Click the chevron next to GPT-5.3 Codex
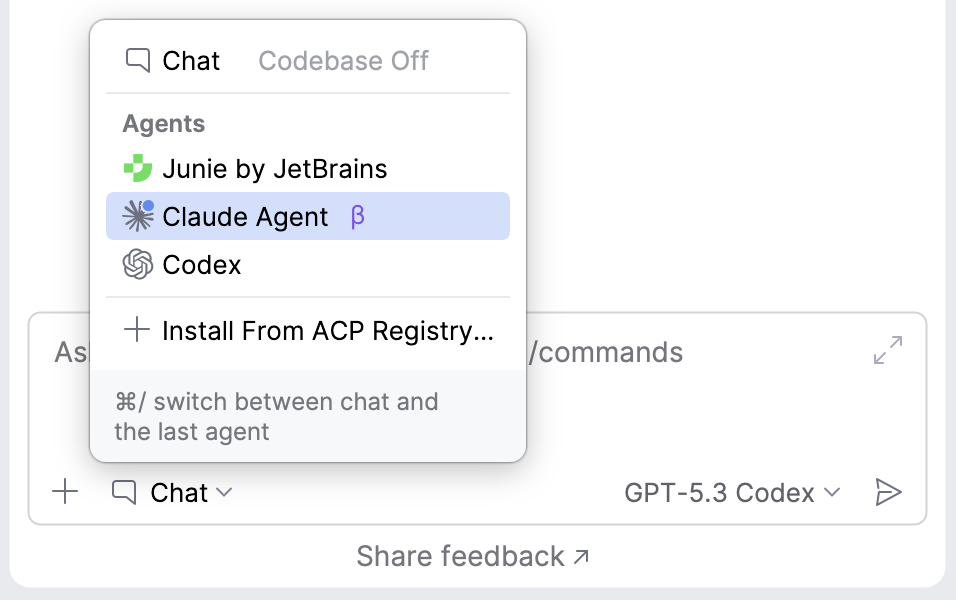The height and width of the screenshot is (600, 956). 832,493
